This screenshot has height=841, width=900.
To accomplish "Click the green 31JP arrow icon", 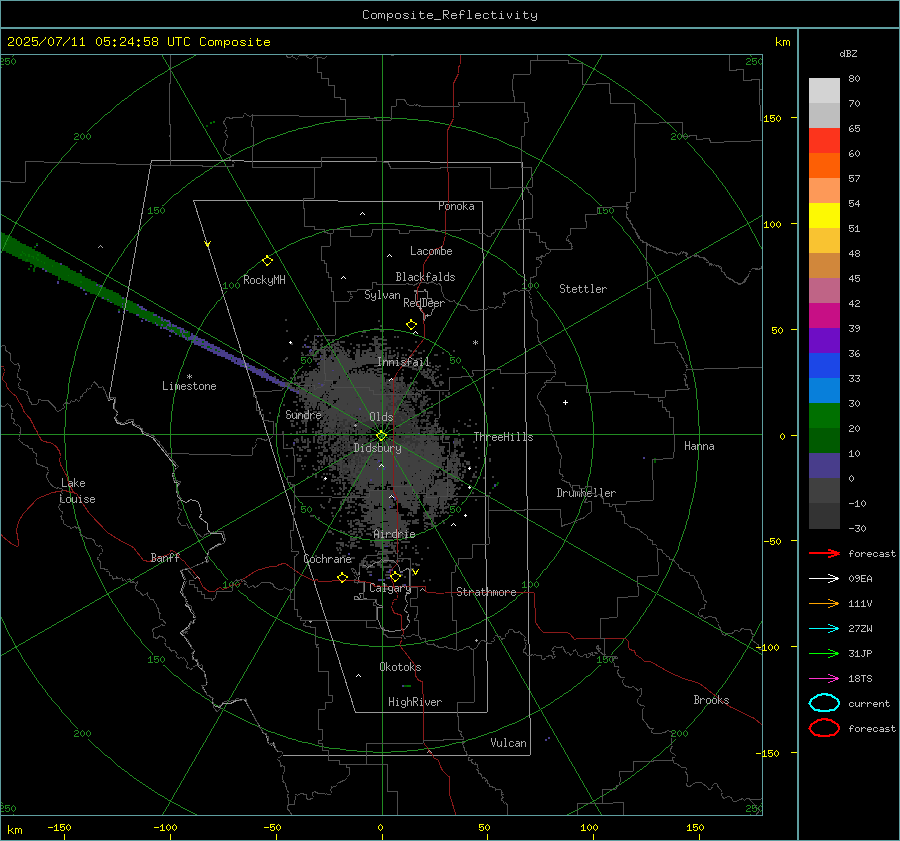I will click(x=824, y=653).
